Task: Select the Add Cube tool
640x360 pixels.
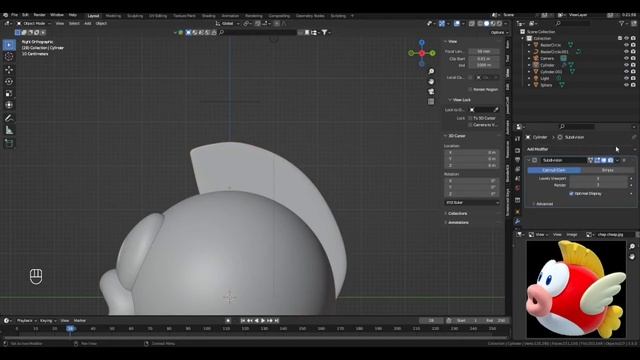Action: [9, 143]
